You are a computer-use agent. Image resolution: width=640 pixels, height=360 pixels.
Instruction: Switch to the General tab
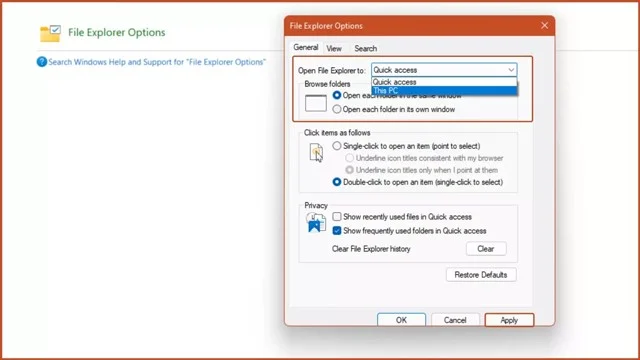306,47
